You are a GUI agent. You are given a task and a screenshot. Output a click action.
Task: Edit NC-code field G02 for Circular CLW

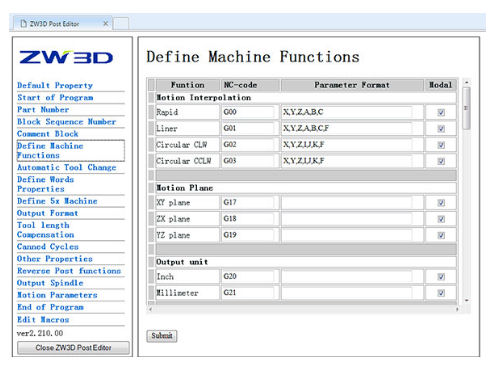[x=248, y=145]
